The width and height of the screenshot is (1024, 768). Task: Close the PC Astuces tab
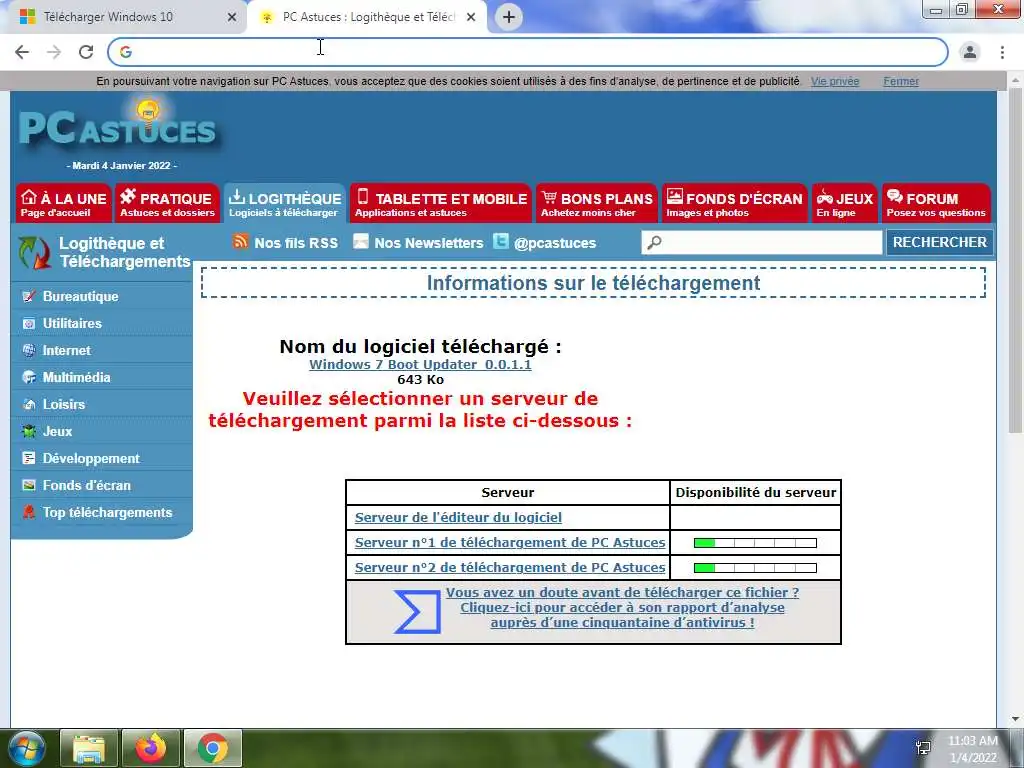click(471, 17)
